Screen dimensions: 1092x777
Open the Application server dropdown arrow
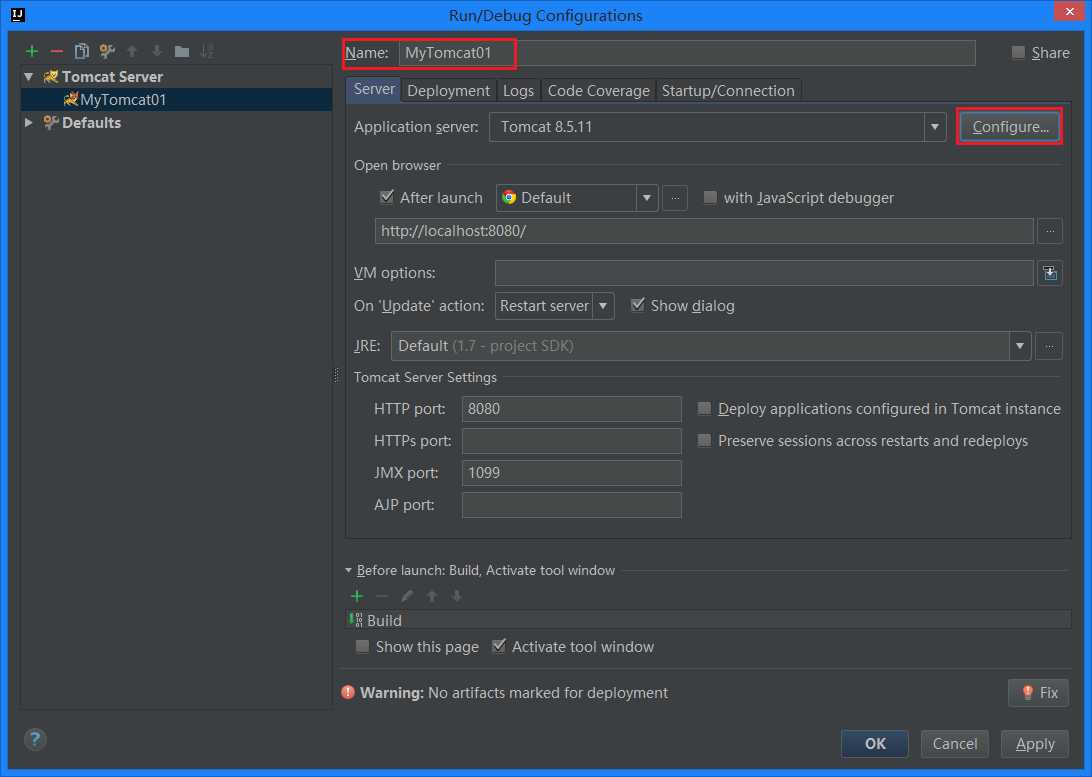pos(935,127)
